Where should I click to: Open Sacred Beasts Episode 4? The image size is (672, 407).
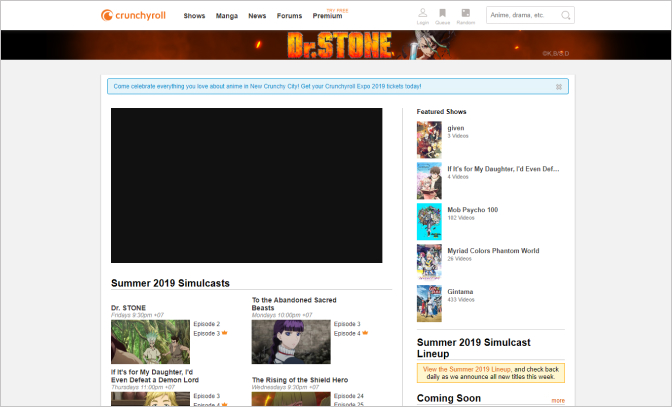coord(347,333)
